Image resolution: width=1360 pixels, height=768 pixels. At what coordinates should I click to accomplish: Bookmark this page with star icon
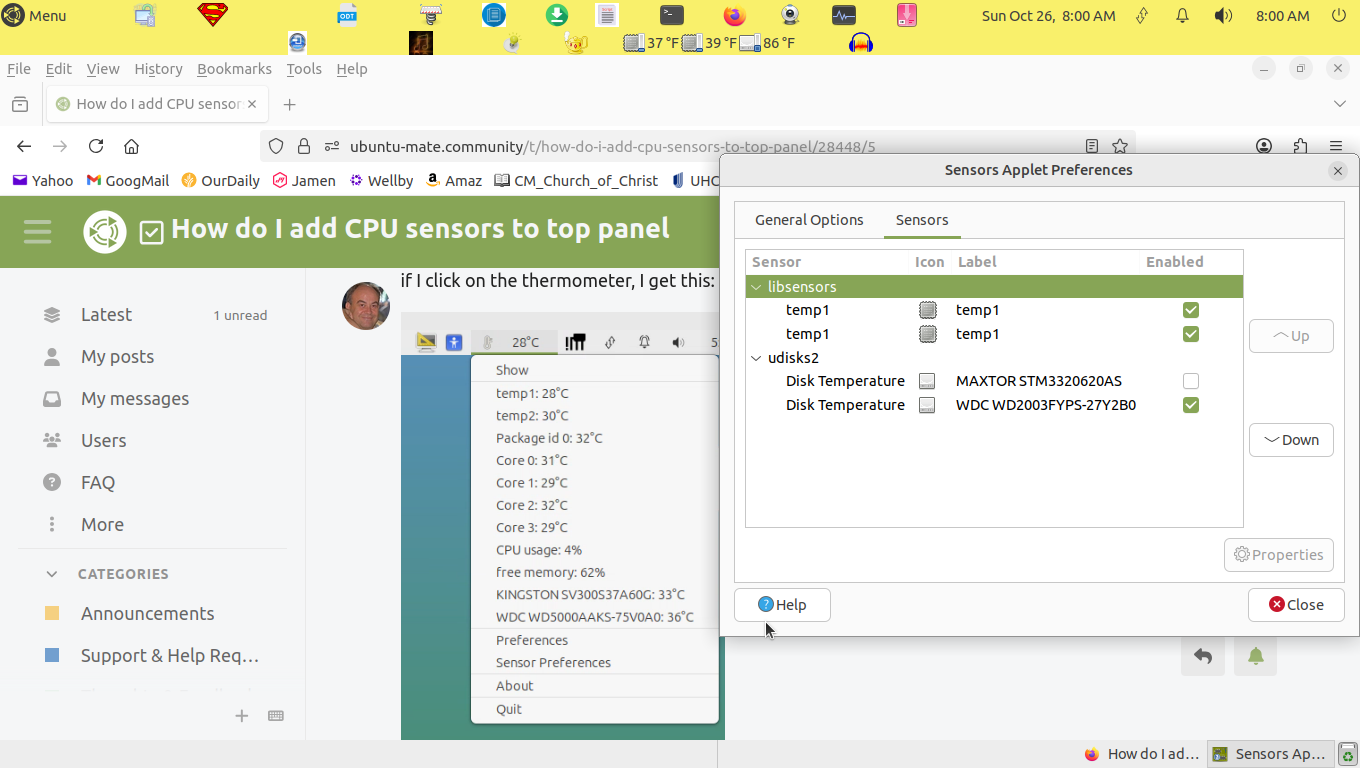1120,146
